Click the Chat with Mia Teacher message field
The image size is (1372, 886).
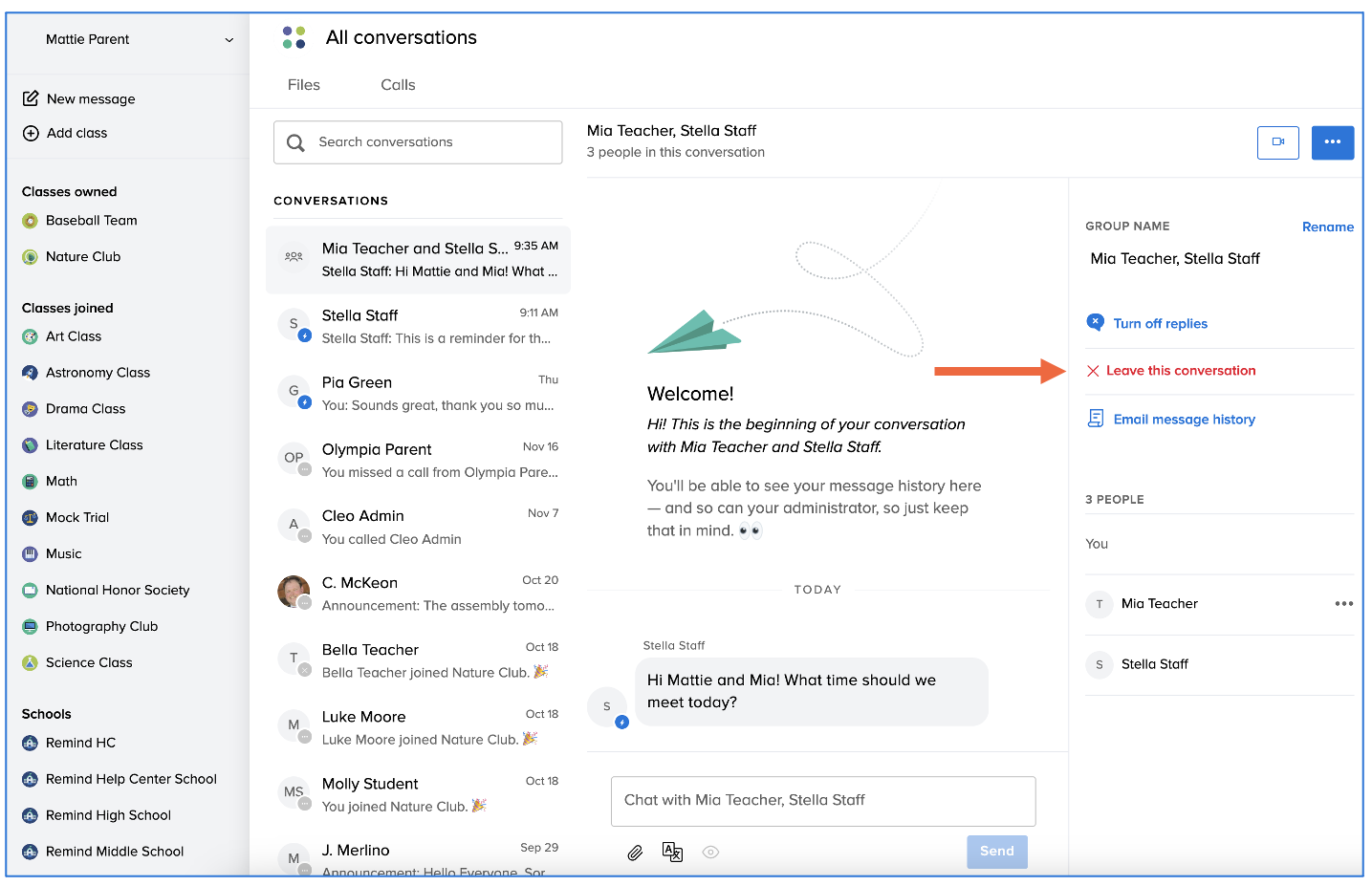pyautogui.click(x=822, y=801)
